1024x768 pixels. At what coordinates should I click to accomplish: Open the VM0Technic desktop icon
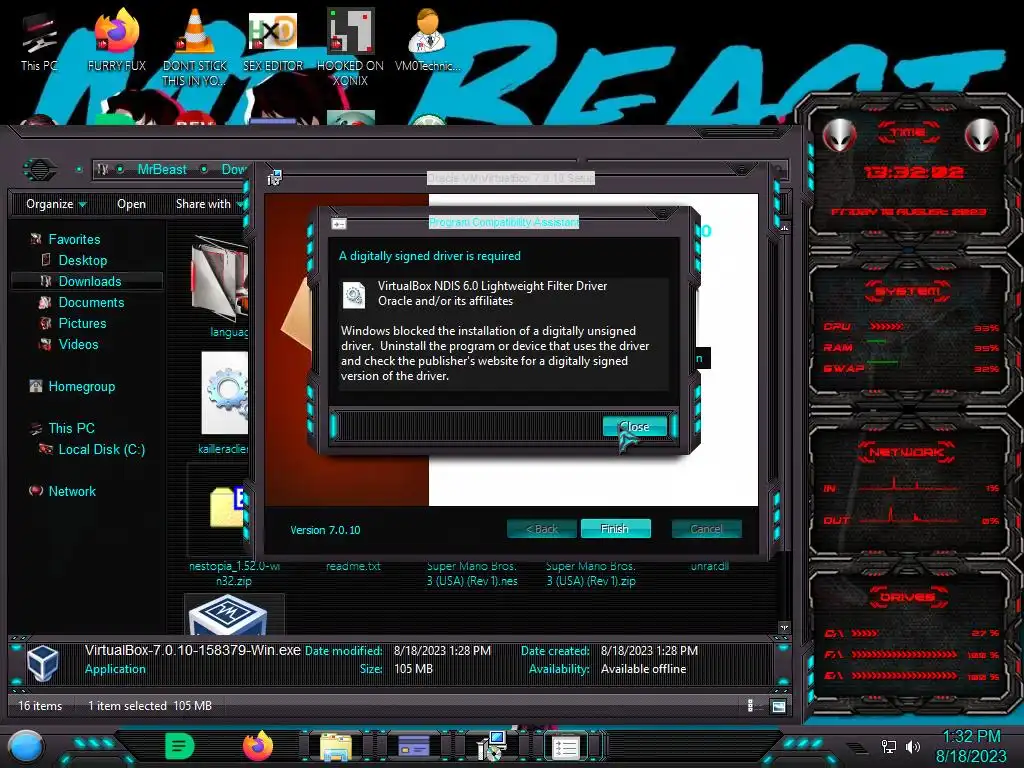[427, 40]
